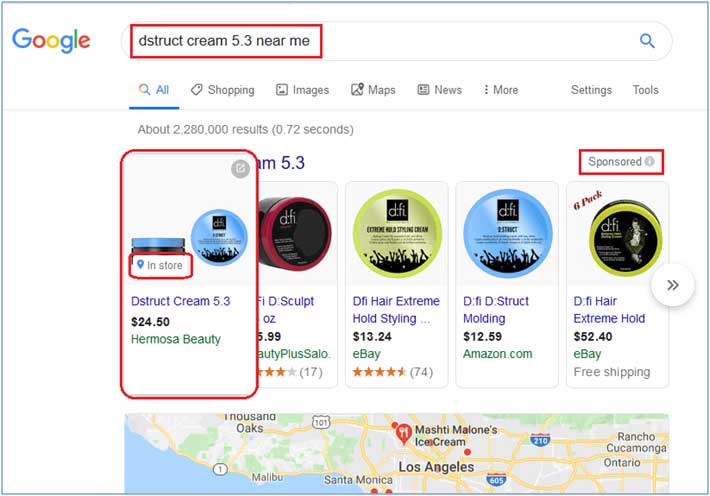710x496 pixels.
Task: Open the Maps tab
Action: [373, 90]
